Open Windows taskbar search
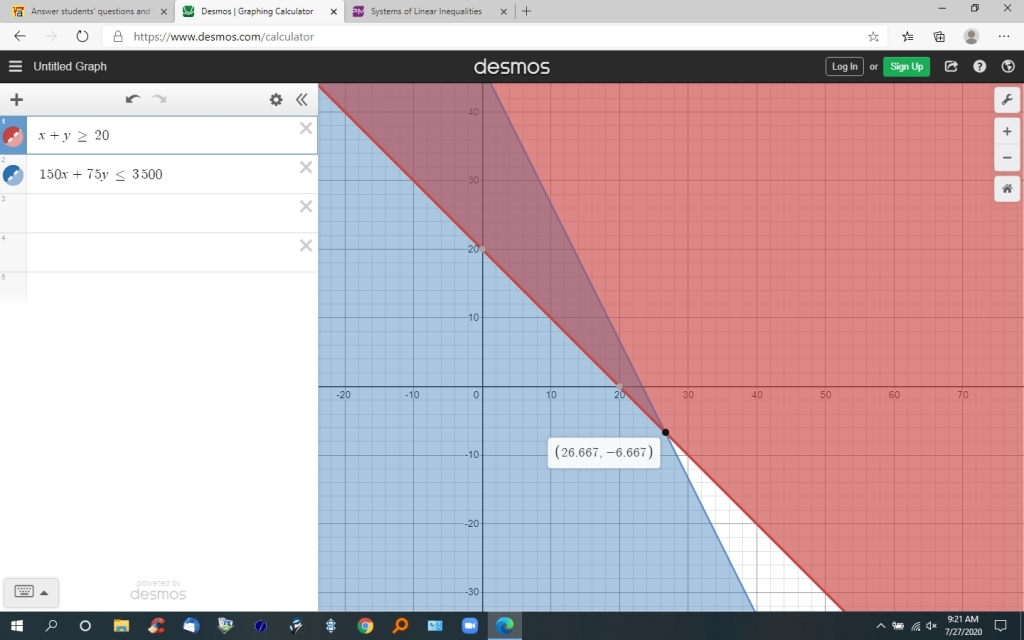This screenshot has width=1024, height=640. (51, 626)
